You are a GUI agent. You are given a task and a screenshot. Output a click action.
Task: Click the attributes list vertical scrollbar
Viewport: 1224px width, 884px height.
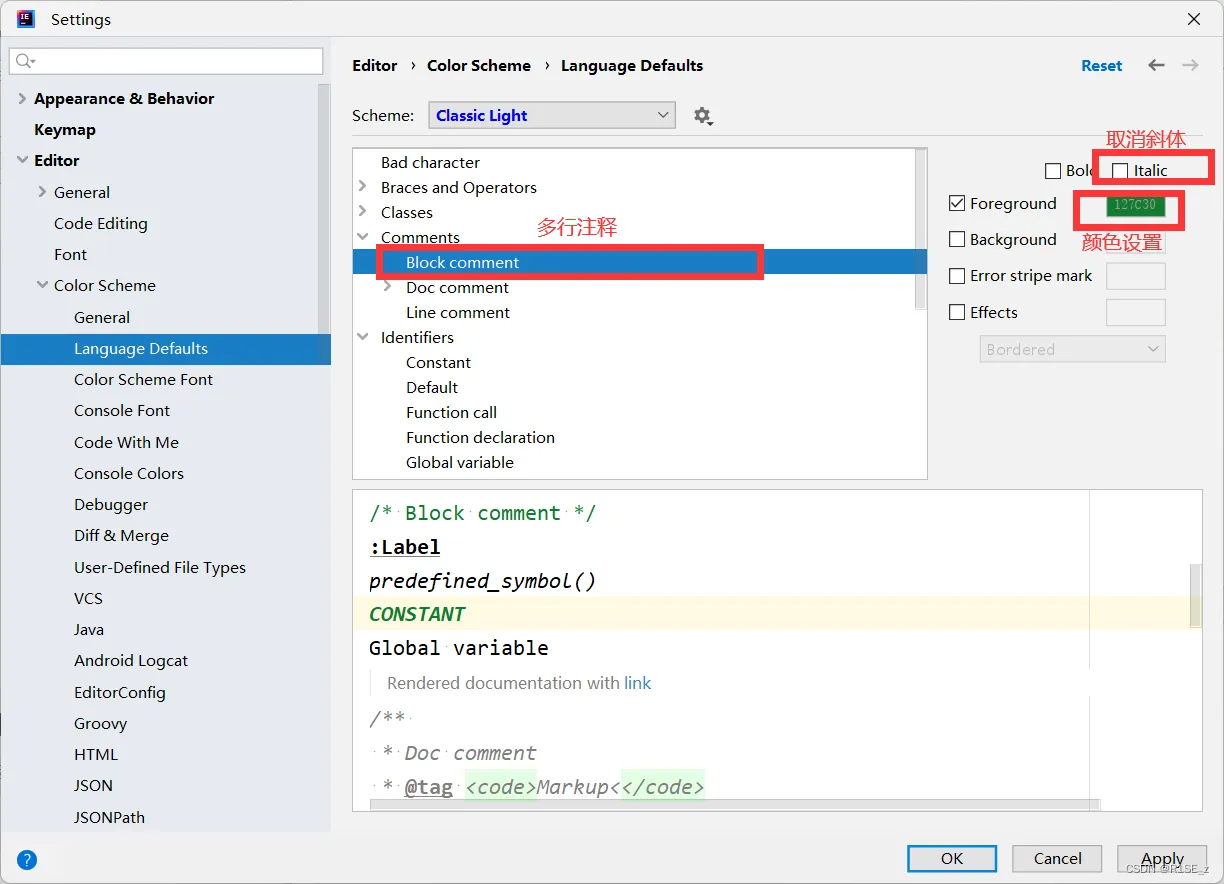point(921,230)
